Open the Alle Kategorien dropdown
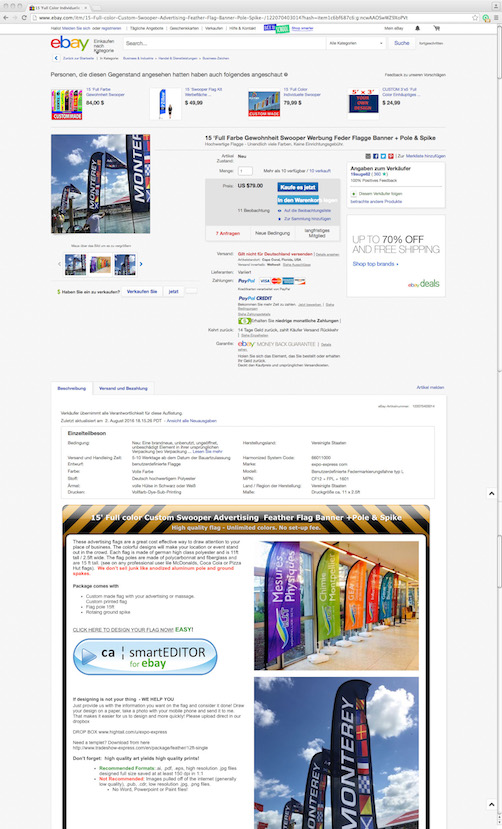This screenshot has height=829, width=502. 356,43
